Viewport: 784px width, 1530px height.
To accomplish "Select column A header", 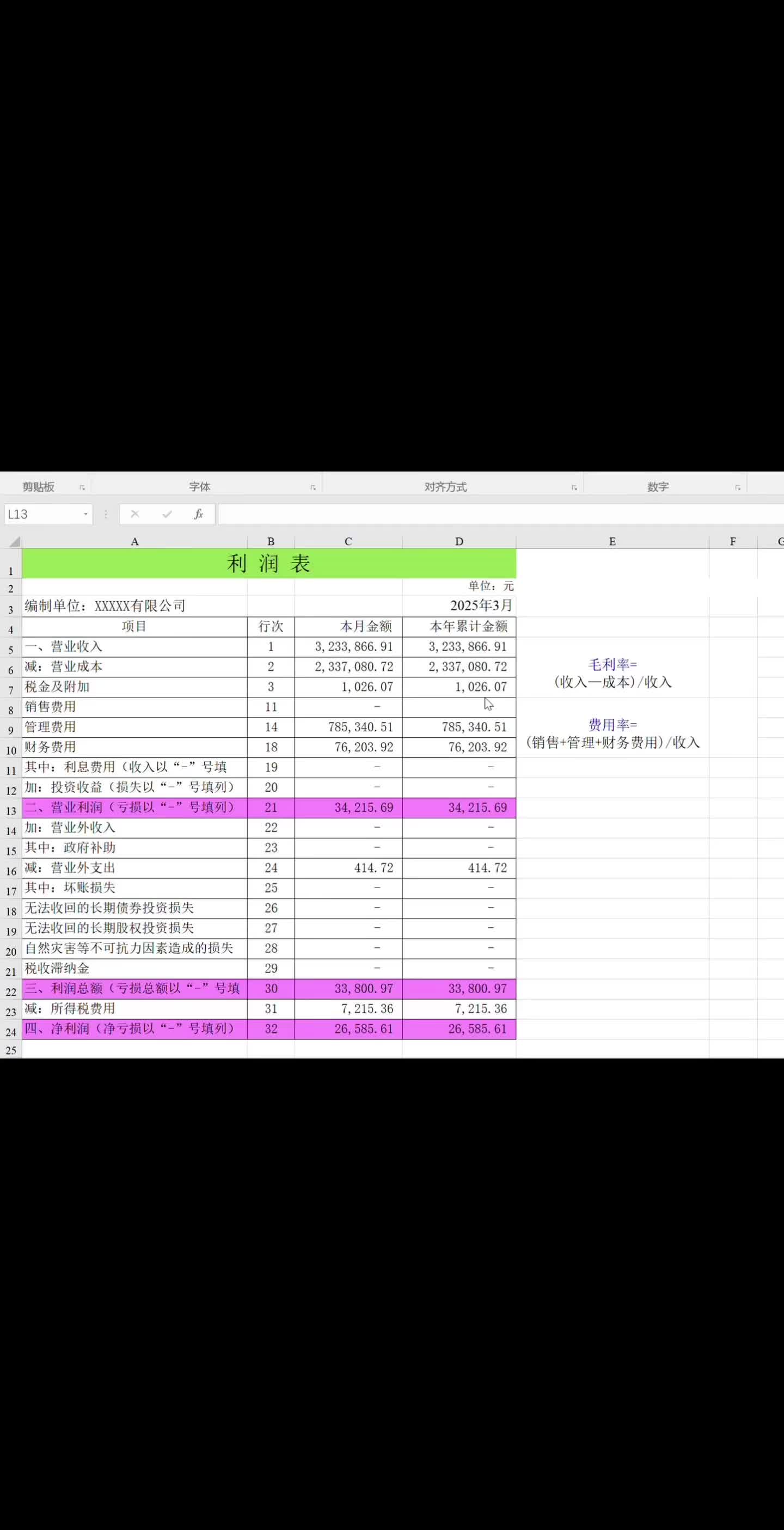I will tap(135, 542).
